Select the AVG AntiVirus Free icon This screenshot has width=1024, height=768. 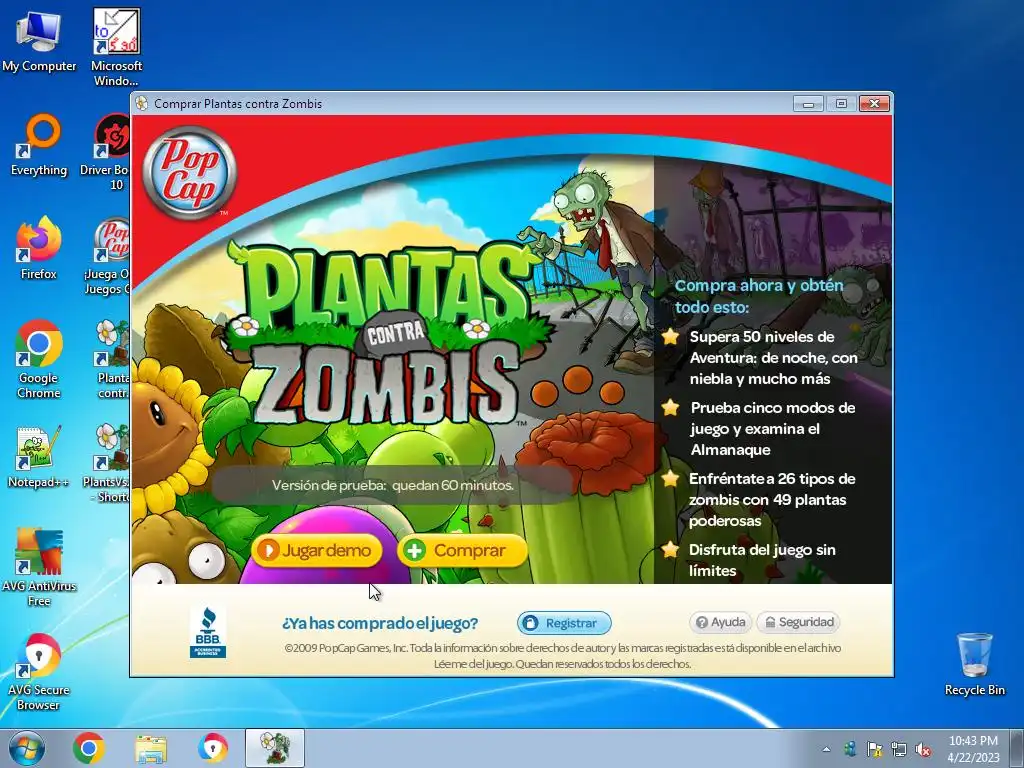[x=39, y=568]
